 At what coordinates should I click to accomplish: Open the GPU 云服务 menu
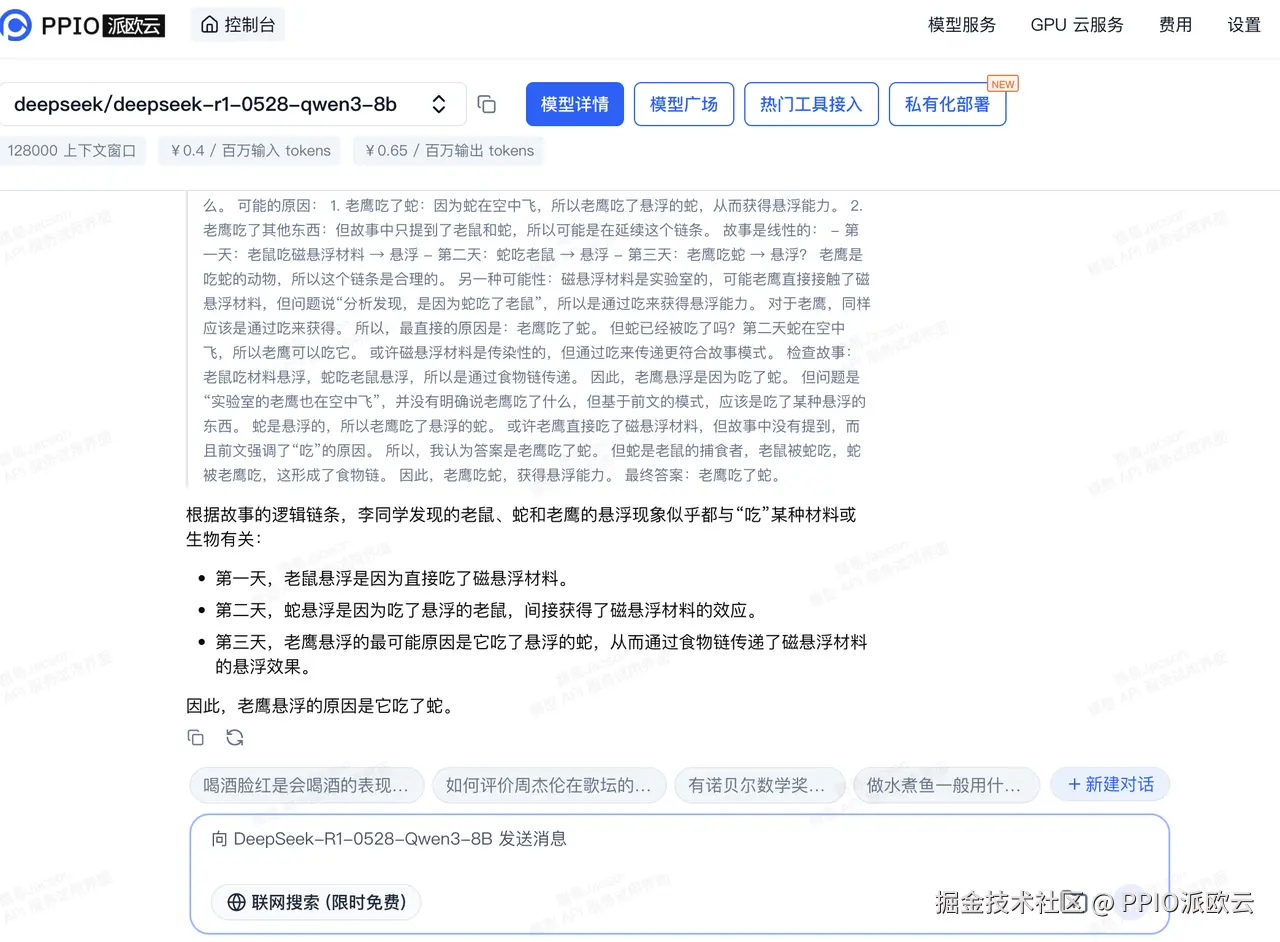pos(1077,25)
